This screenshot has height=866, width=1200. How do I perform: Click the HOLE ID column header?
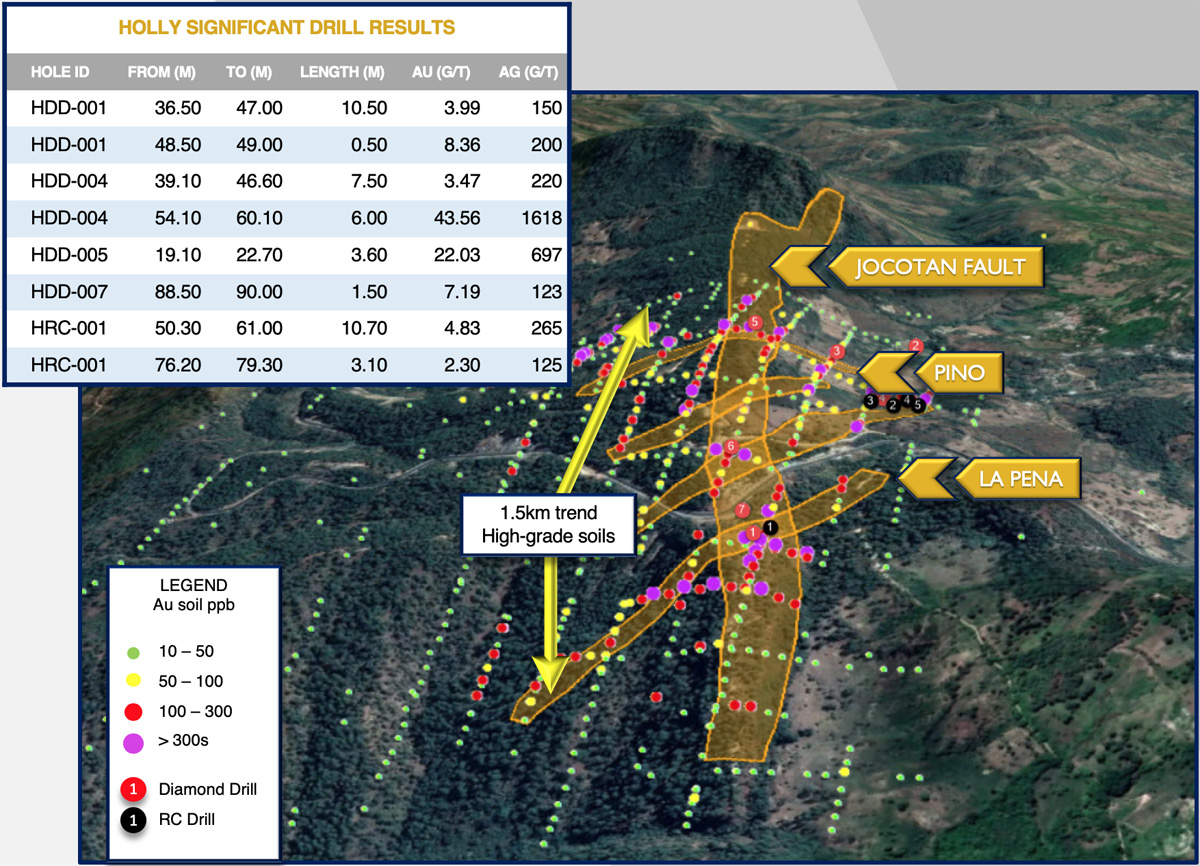[x=61, y=71]
